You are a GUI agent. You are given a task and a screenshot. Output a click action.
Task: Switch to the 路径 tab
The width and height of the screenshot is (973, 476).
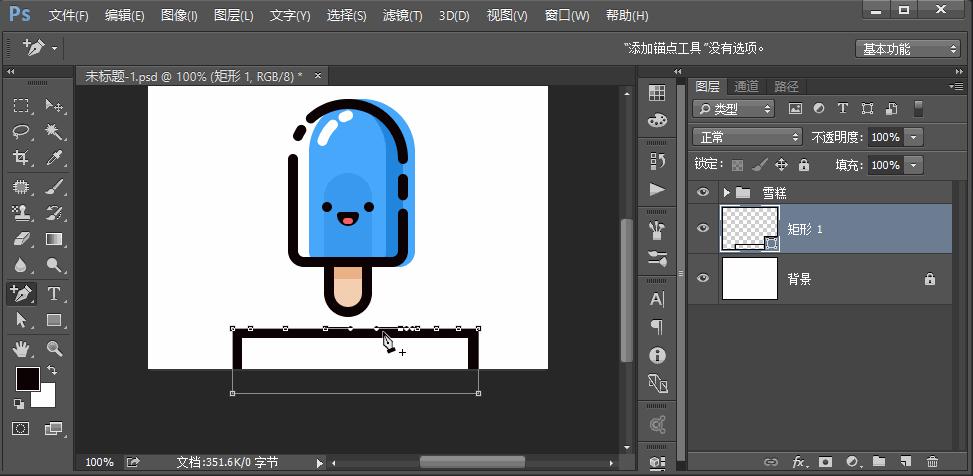786,86
